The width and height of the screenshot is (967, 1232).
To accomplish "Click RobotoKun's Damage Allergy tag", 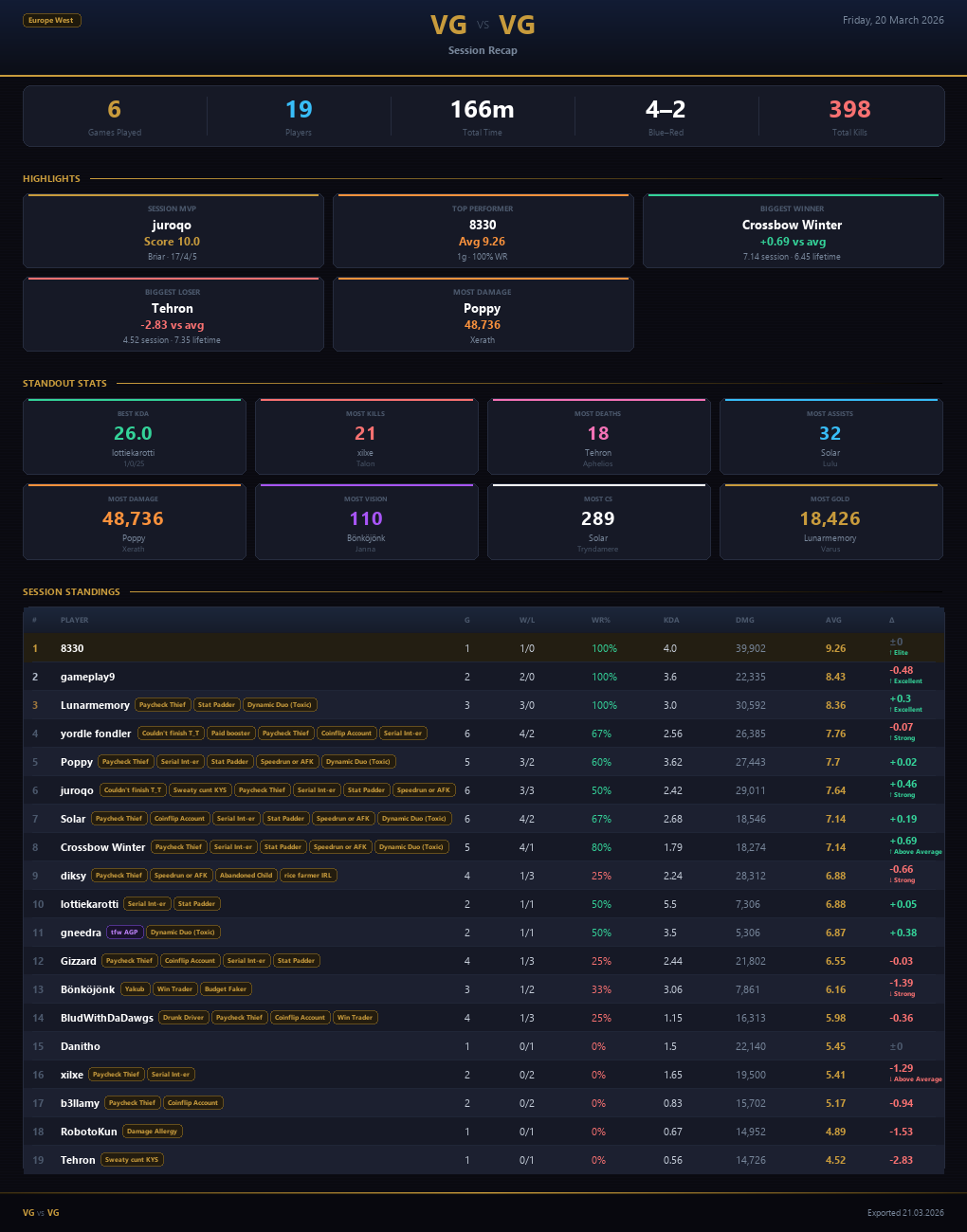I will click(x=153, y=1132).
